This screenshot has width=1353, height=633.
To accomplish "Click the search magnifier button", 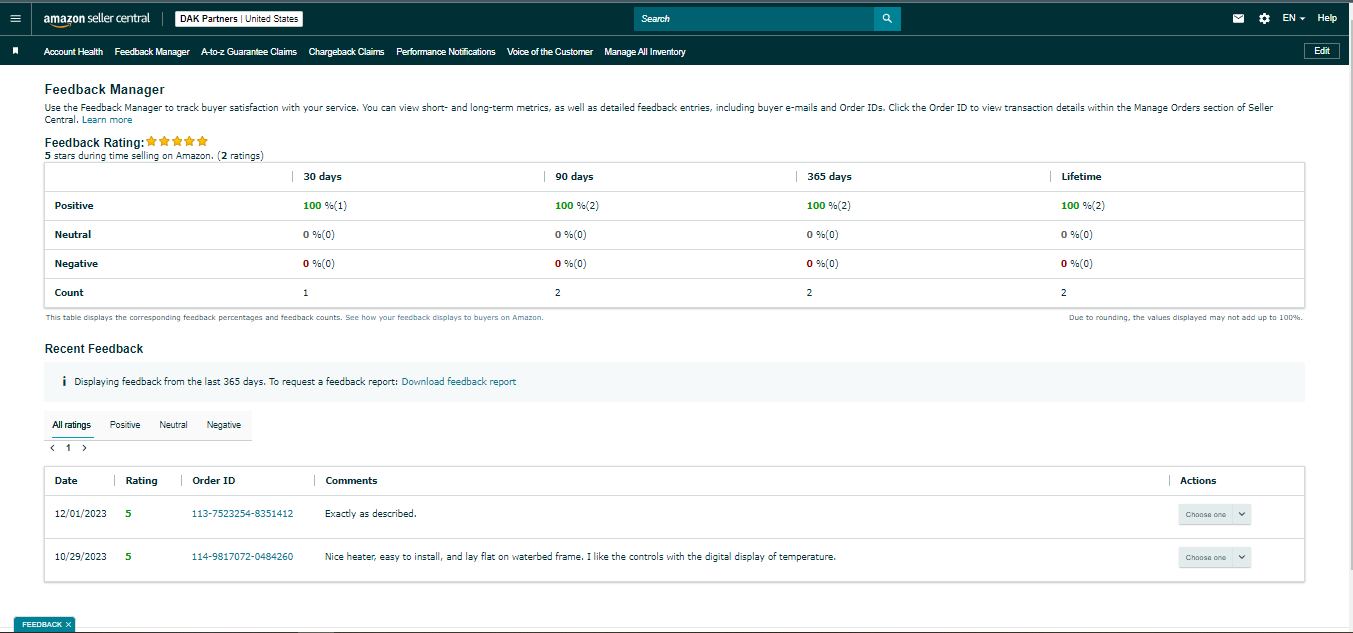I will (x=887, y=19).
